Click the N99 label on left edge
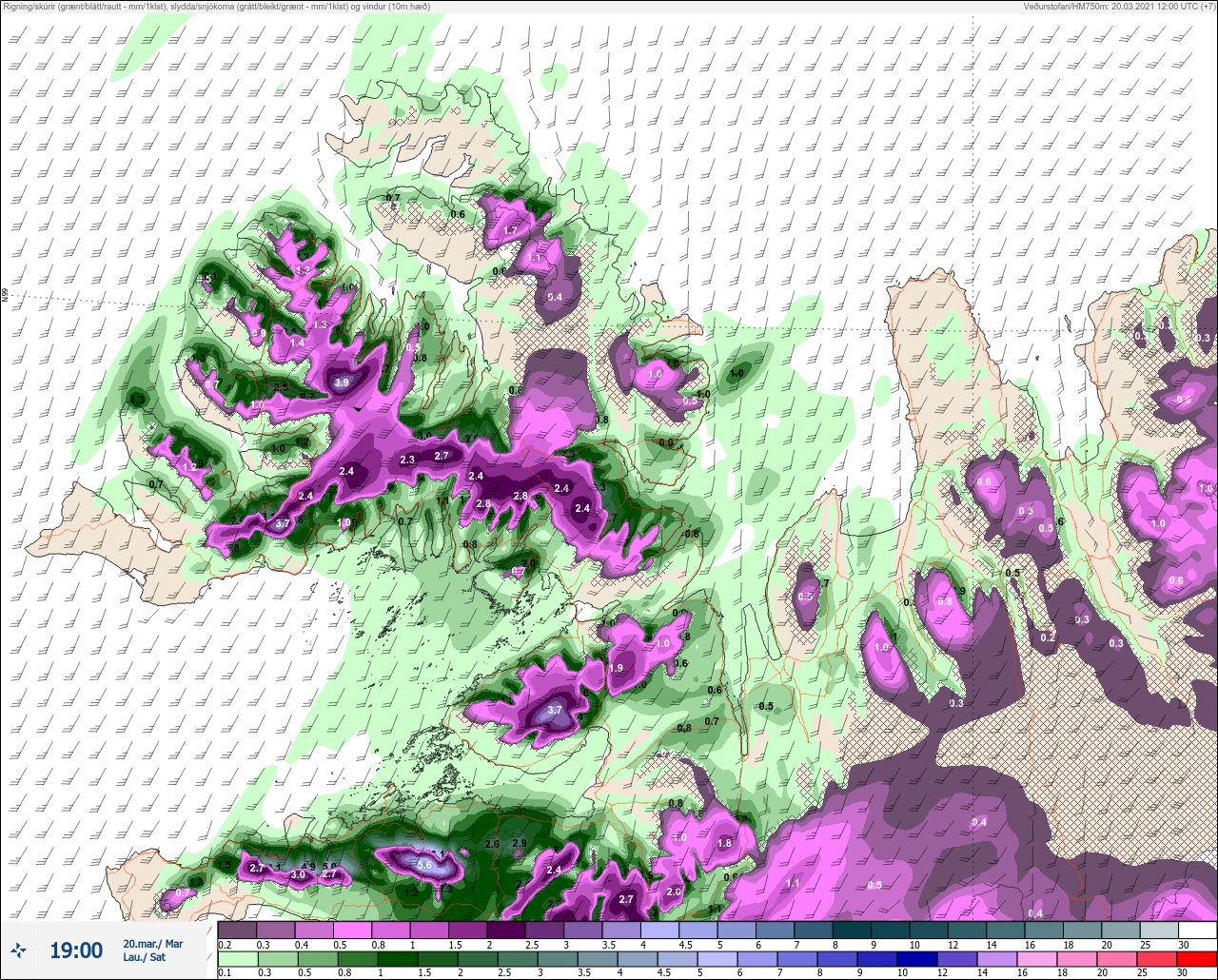The width and height of the screenshot is (1218, 980). tap(6, 296)
